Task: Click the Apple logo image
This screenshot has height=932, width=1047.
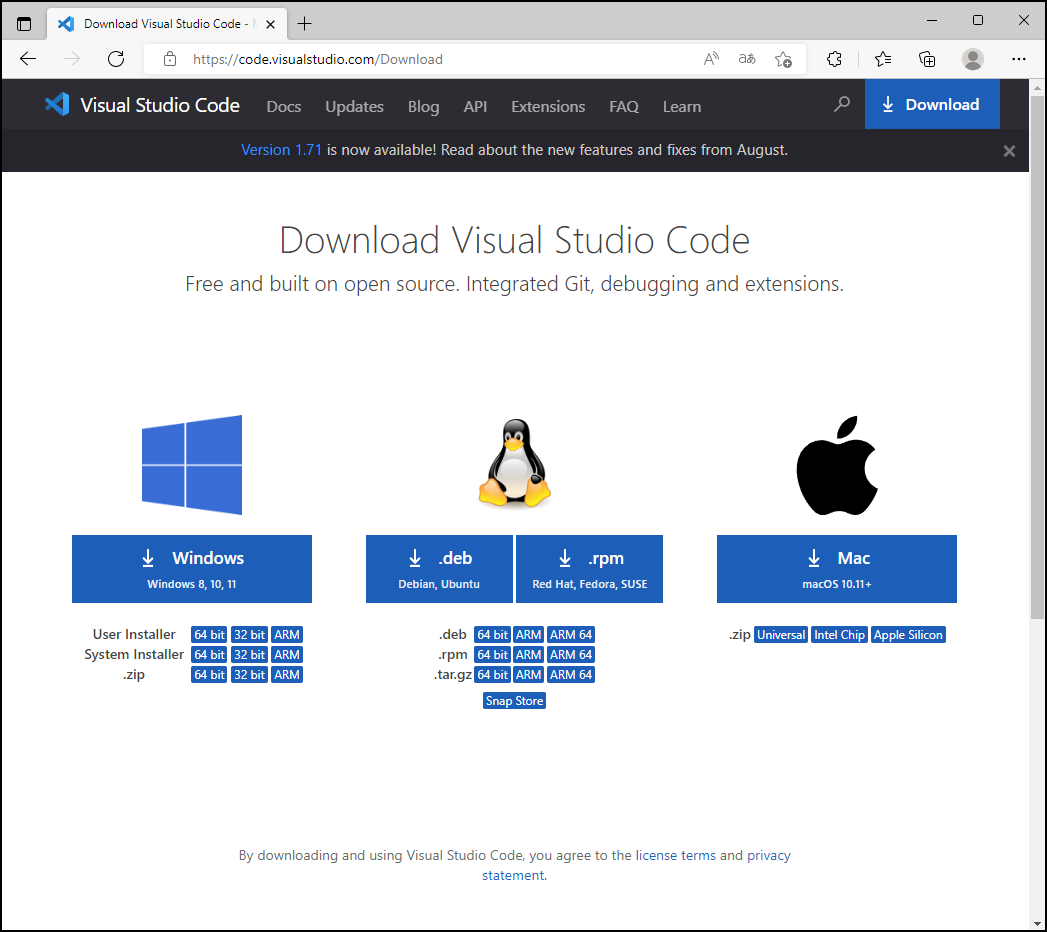Action: [837, 465]
